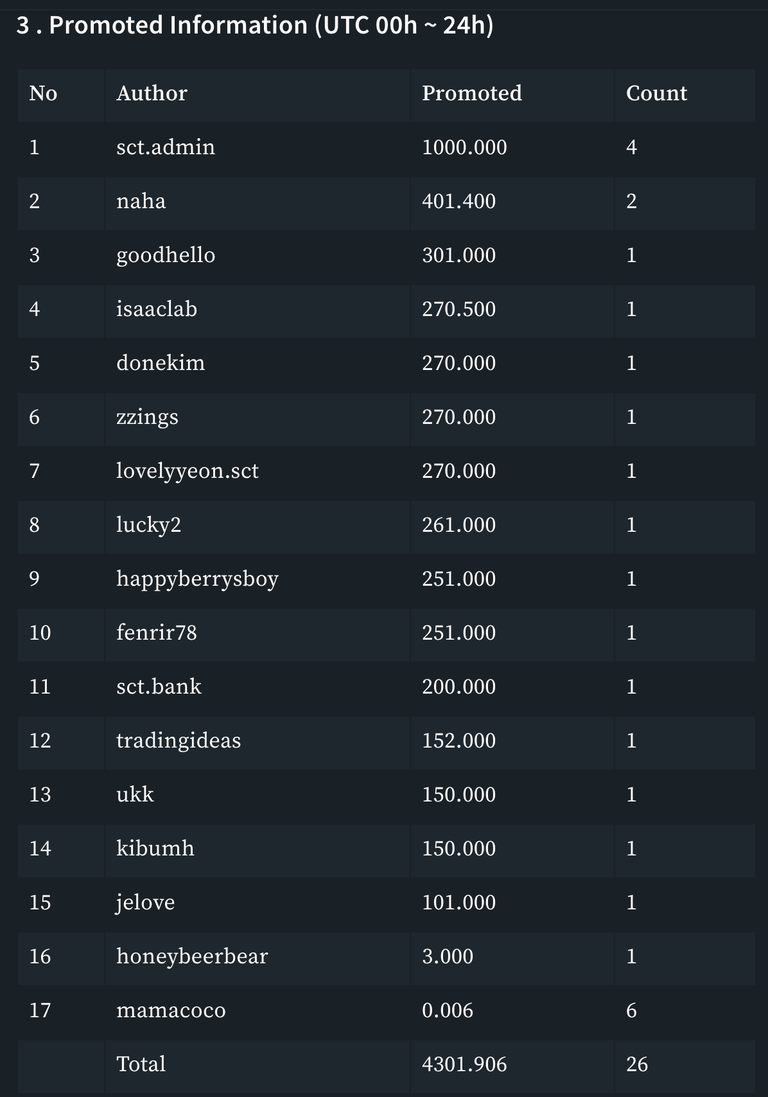768x1097 pixels.
Task: Click the Promoted column header
Action: tap(471, 93)
